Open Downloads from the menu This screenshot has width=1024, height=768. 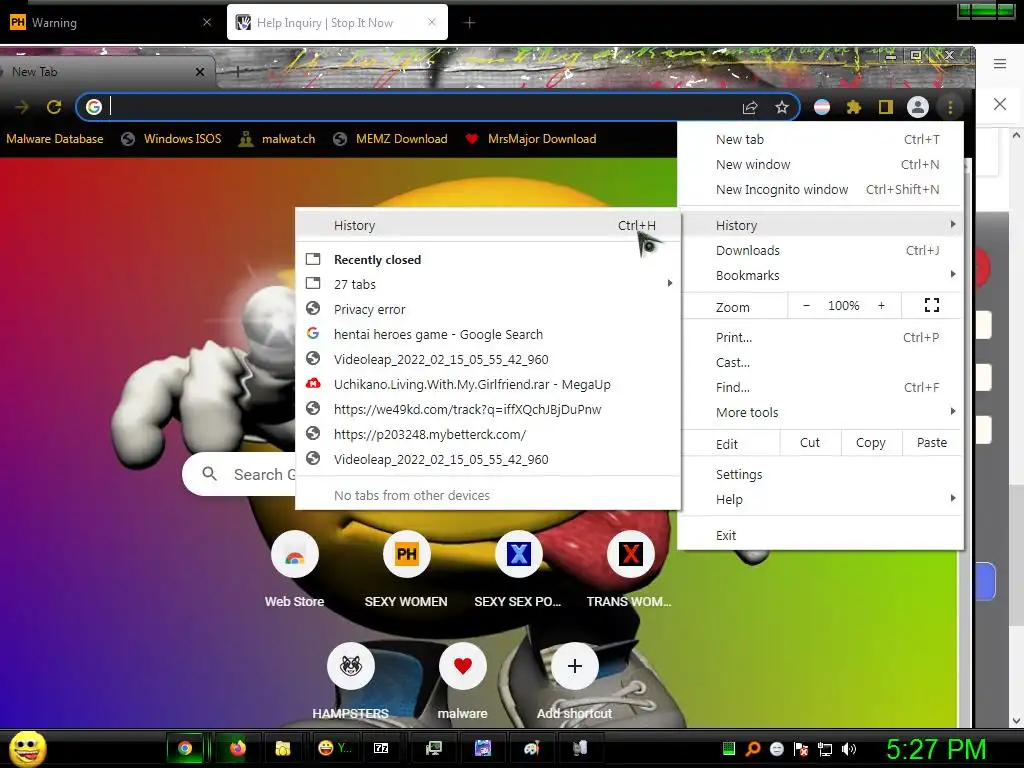(x=821, y=251)
